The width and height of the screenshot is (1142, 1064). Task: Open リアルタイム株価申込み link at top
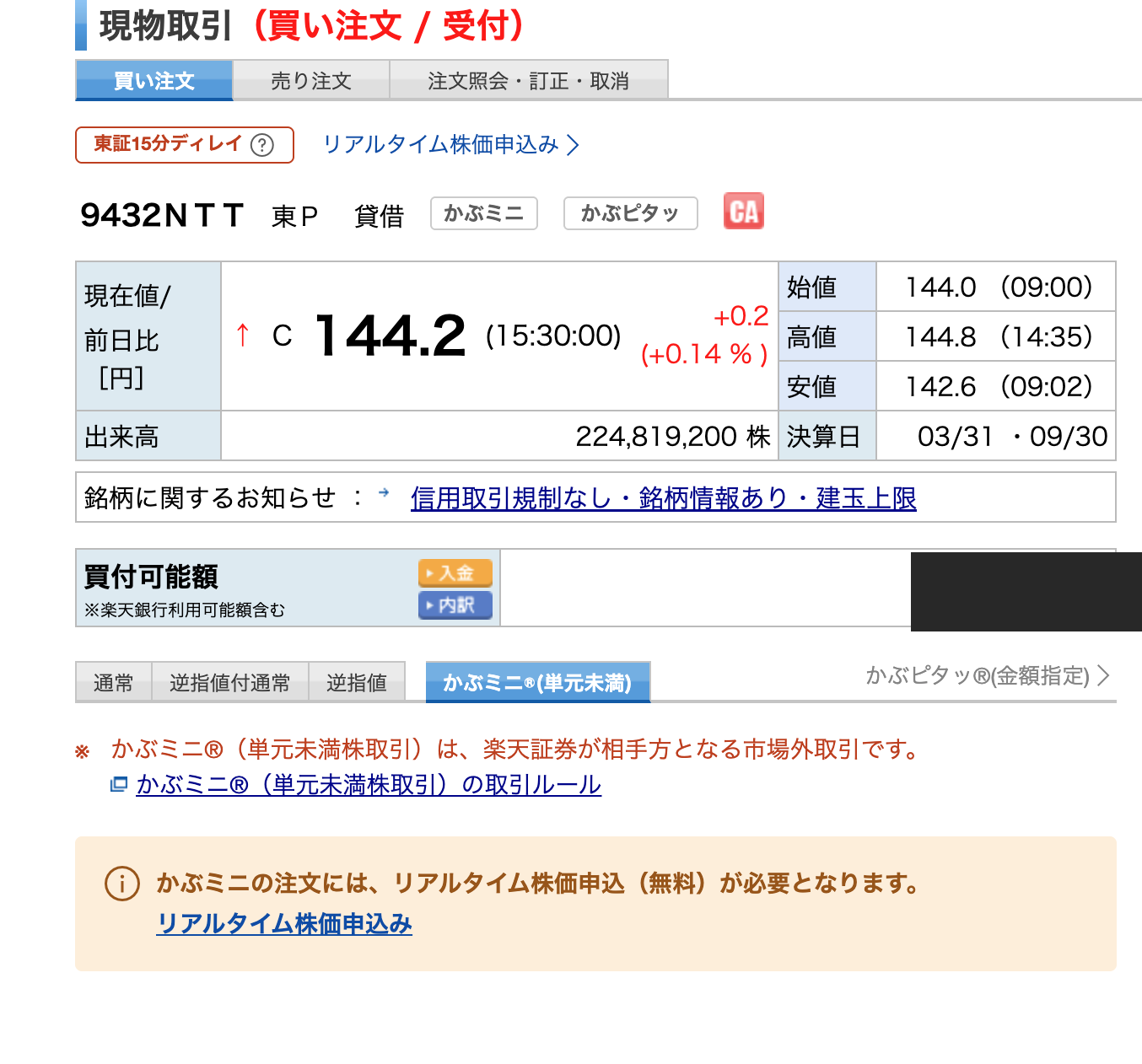pos(451,145)
